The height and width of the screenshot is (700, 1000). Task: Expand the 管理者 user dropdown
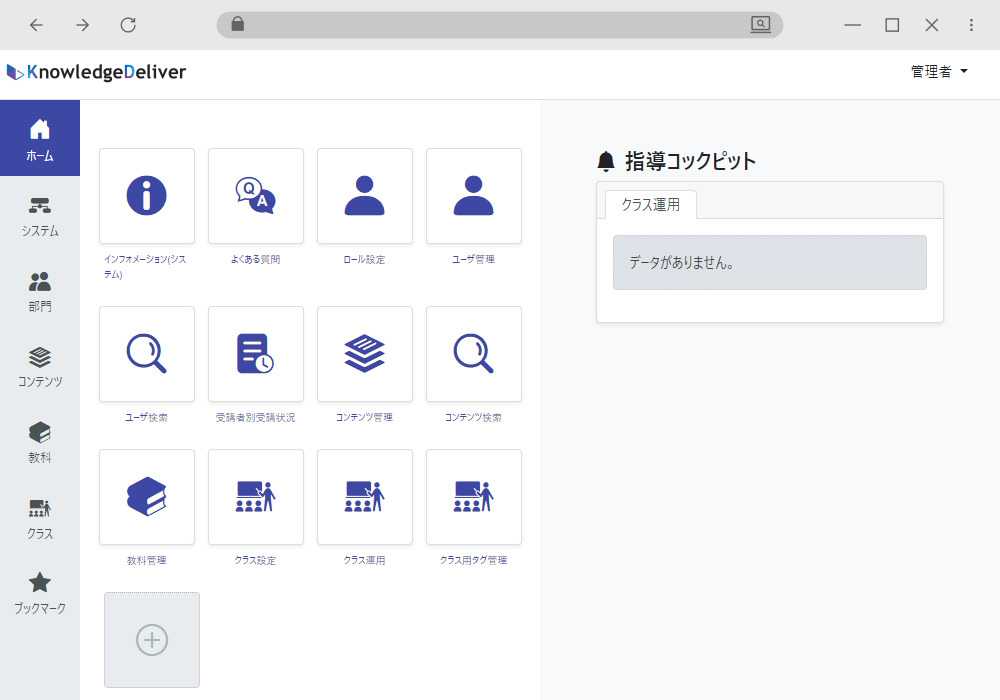pos(939,71)
